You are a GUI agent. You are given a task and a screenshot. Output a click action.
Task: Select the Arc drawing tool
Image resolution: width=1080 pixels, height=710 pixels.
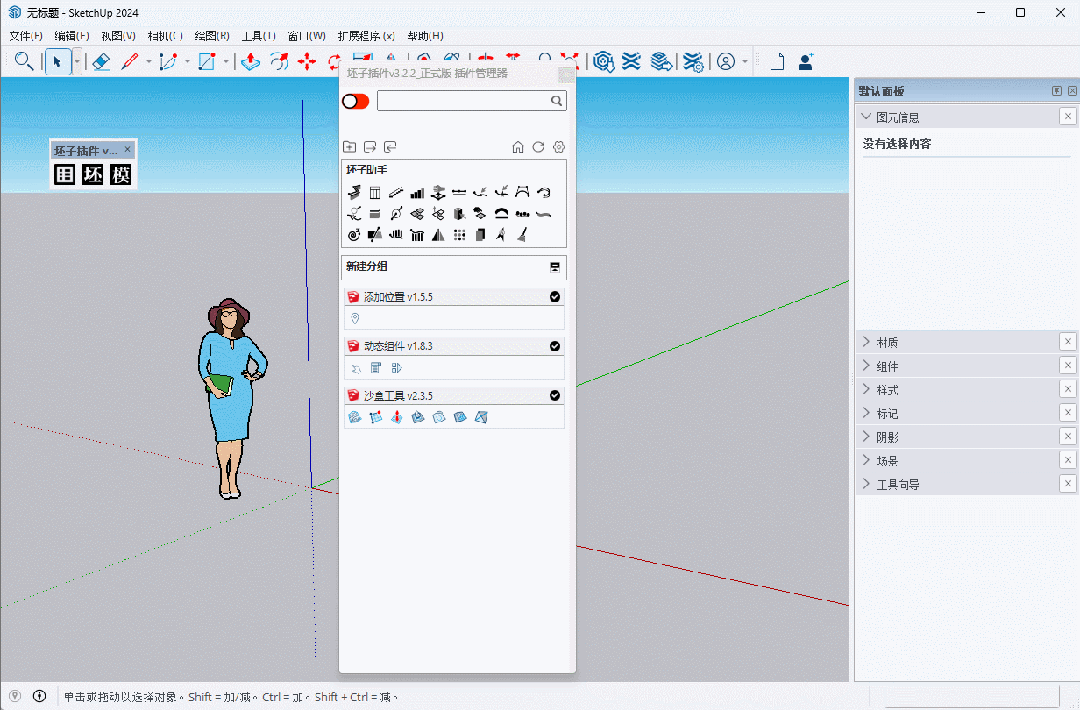click(168, 62)
